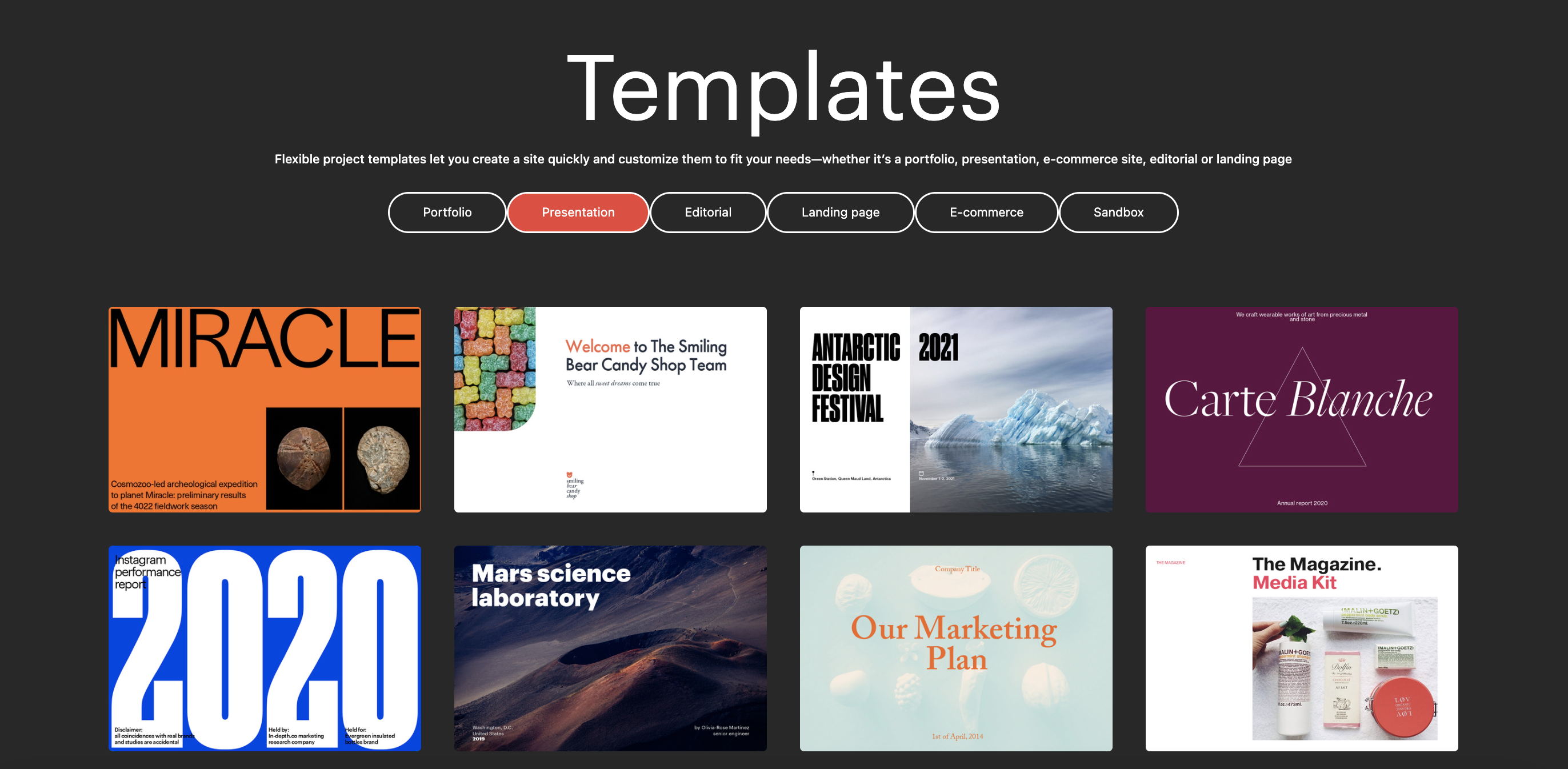Viewport: 1568px width, 769px height.
Task: Open Mars science laboratory template
Action: pyautogui.click(x=610, y=648)
